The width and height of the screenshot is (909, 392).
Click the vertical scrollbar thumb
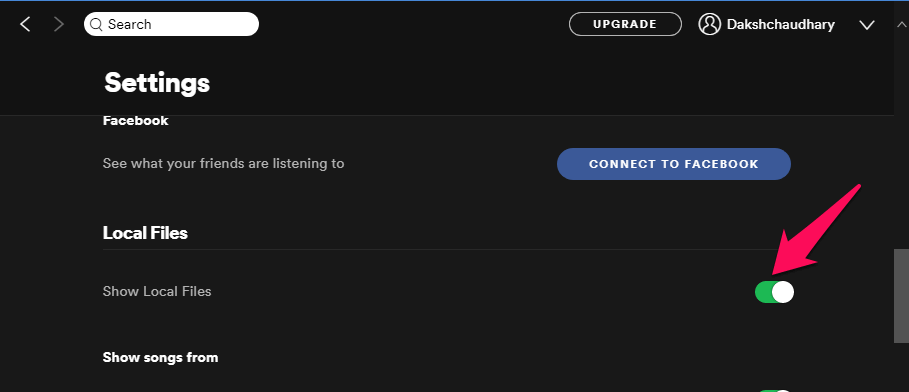(x=901, y=296)
